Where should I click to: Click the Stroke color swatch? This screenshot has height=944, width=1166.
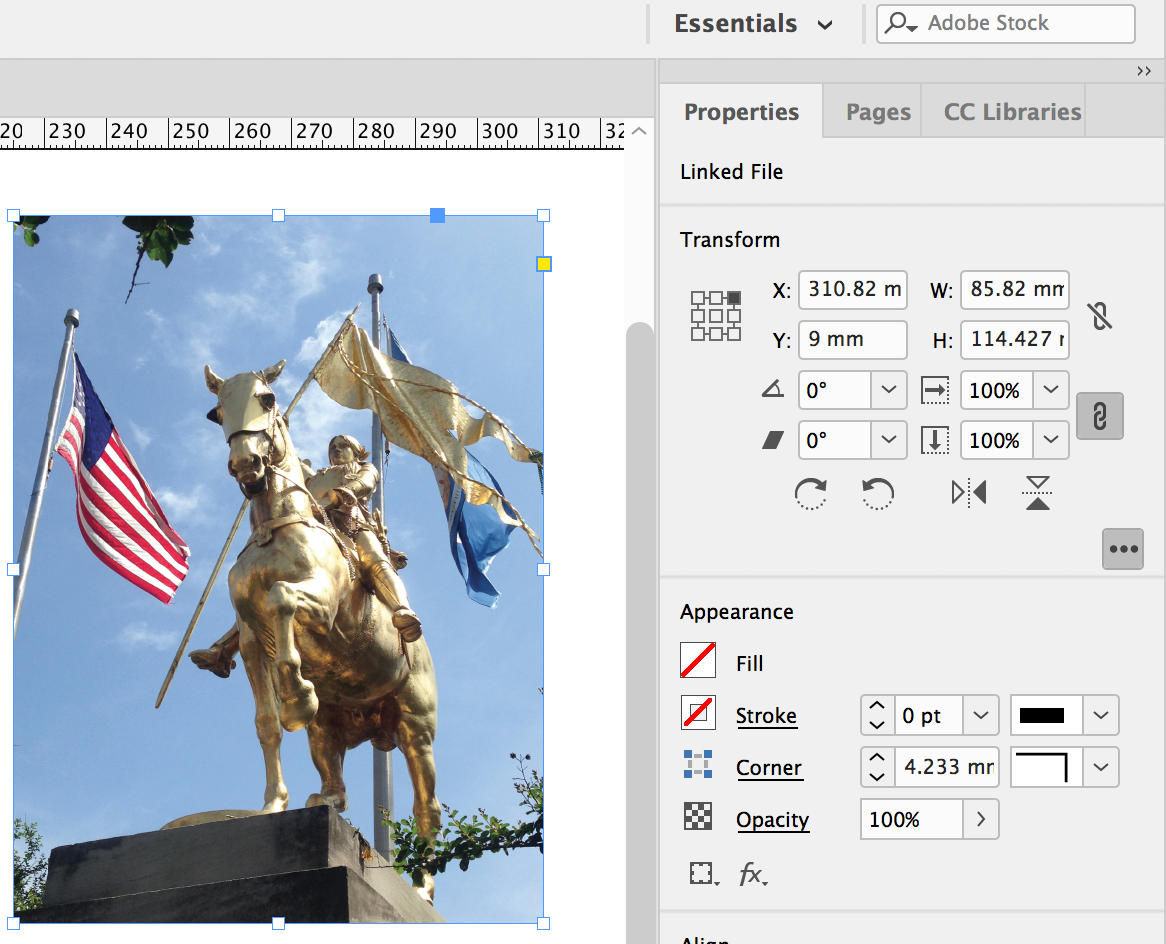click(x=698, y=713)
